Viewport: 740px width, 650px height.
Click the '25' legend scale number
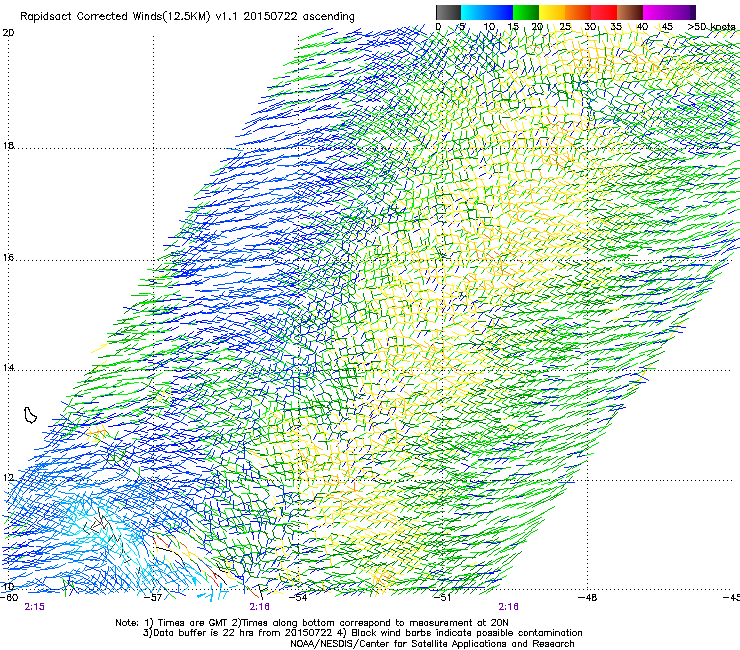[565, 27]
